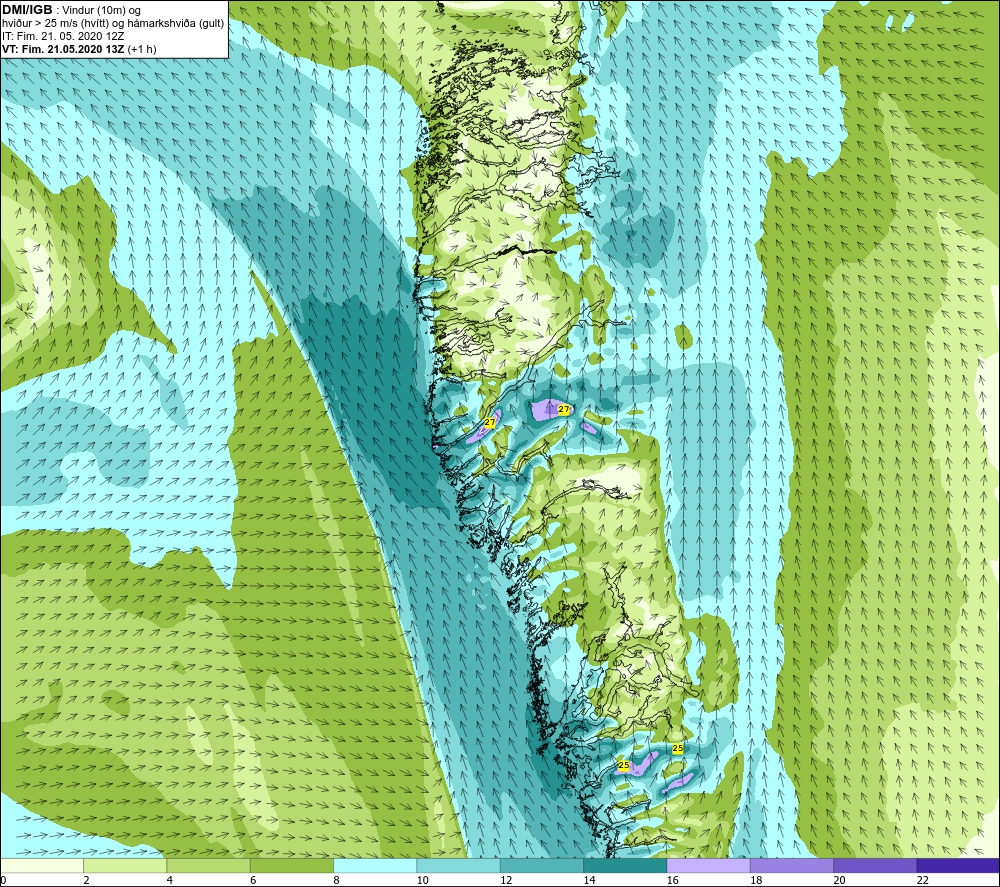
Task: Click the left yellow '27' gust label
Action: [x=490, y=422]
